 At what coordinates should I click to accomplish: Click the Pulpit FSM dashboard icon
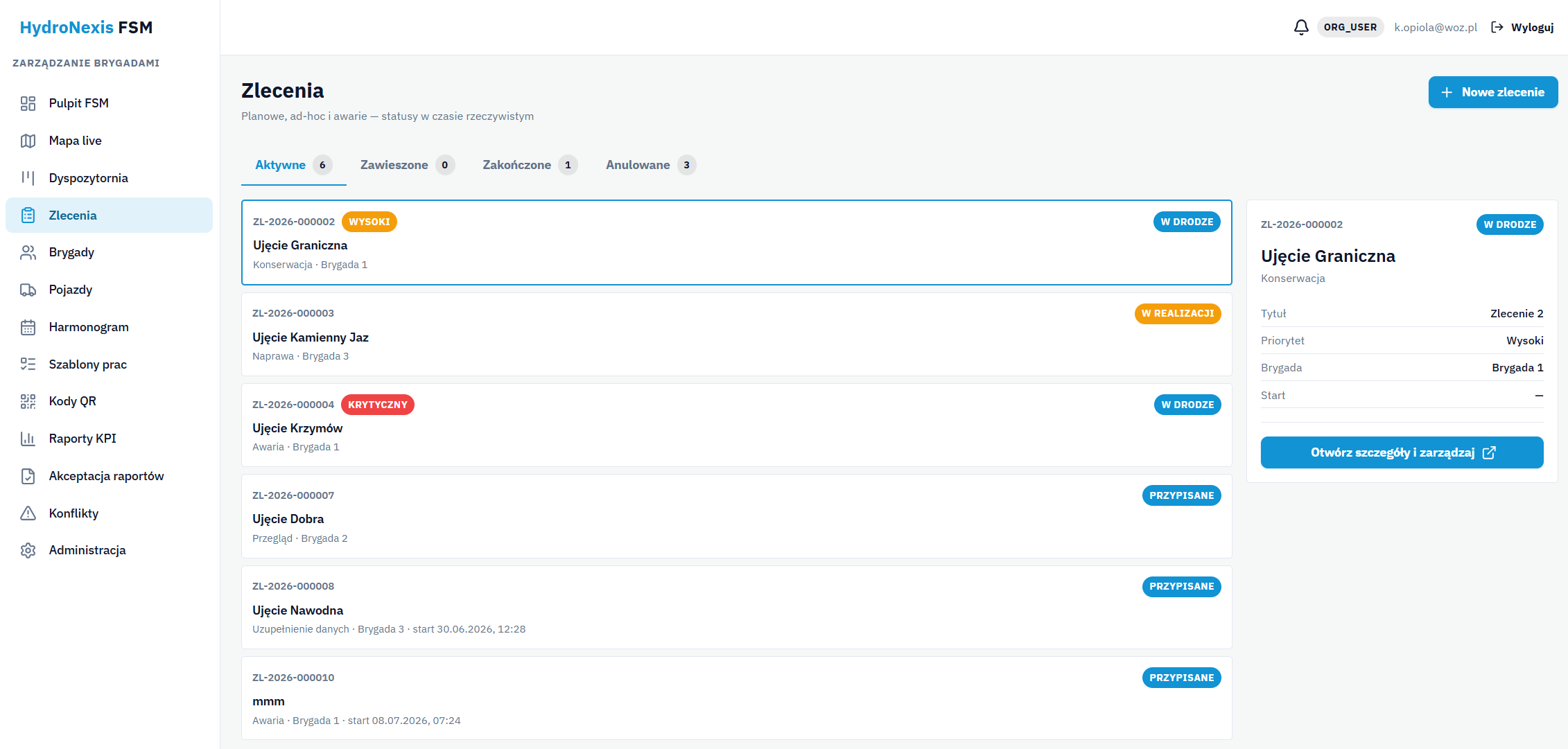pyautogui.click(x=28, y=103)
